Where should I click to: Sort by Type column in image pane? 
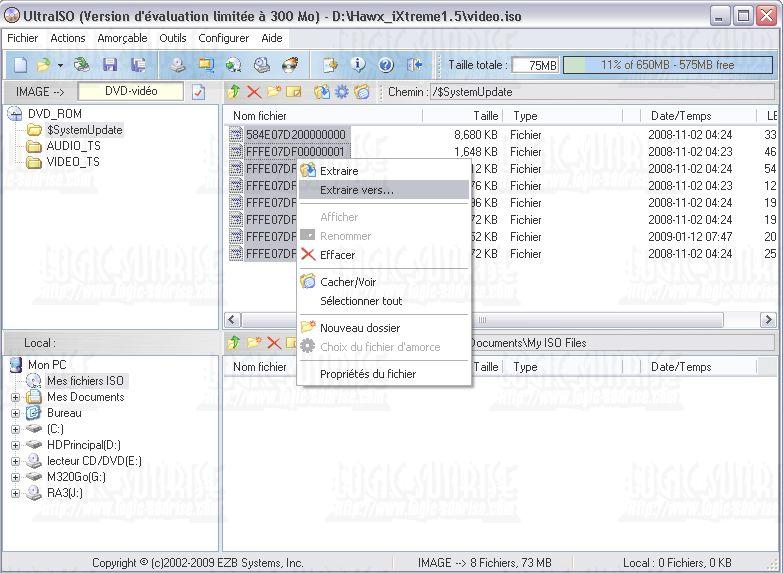point(562,116)
